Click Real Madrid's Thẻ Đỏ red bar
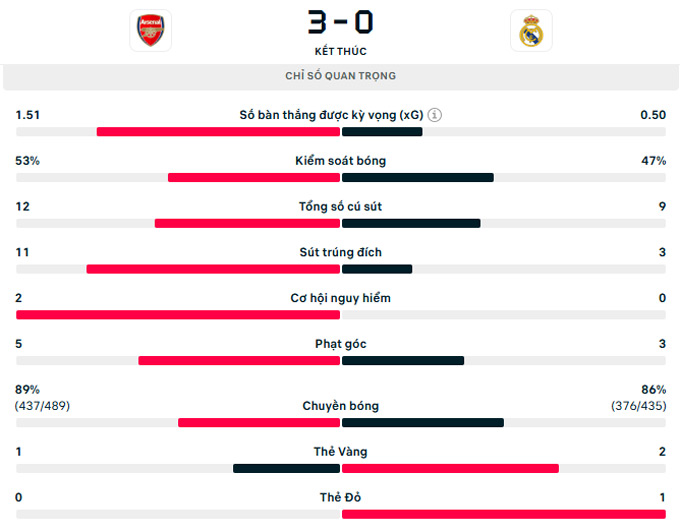Image resolution: width=680 pixels, height=532 pixels. click(x=503, y=514)
